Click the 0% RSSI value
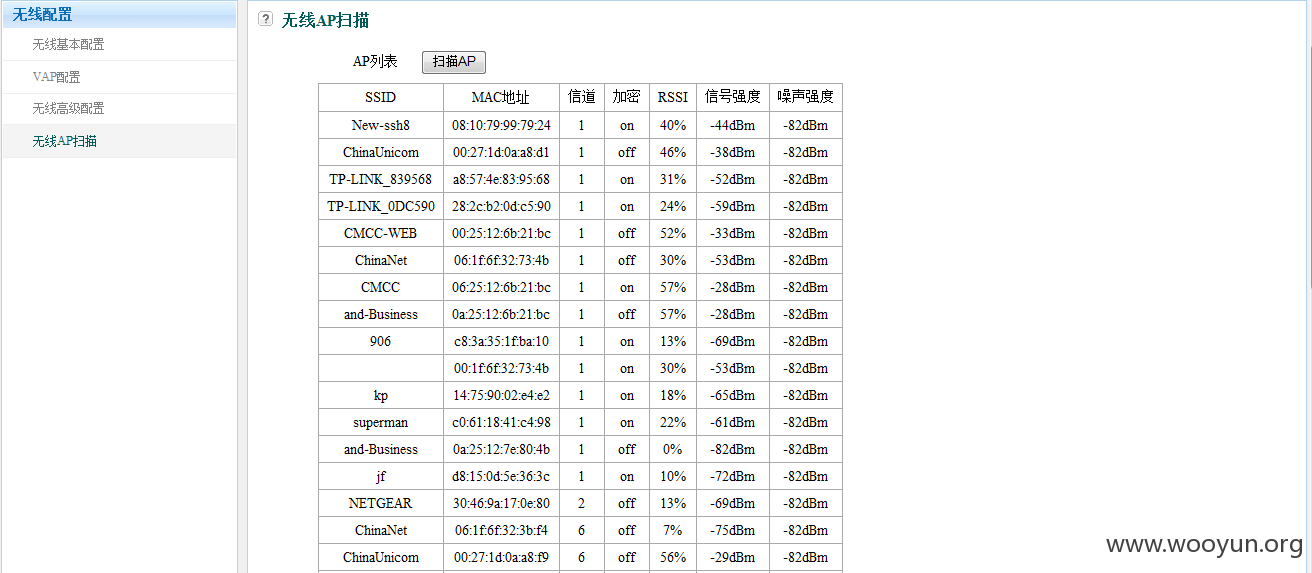The height and width of the screenshot is (573, 1312). point(673,449)
